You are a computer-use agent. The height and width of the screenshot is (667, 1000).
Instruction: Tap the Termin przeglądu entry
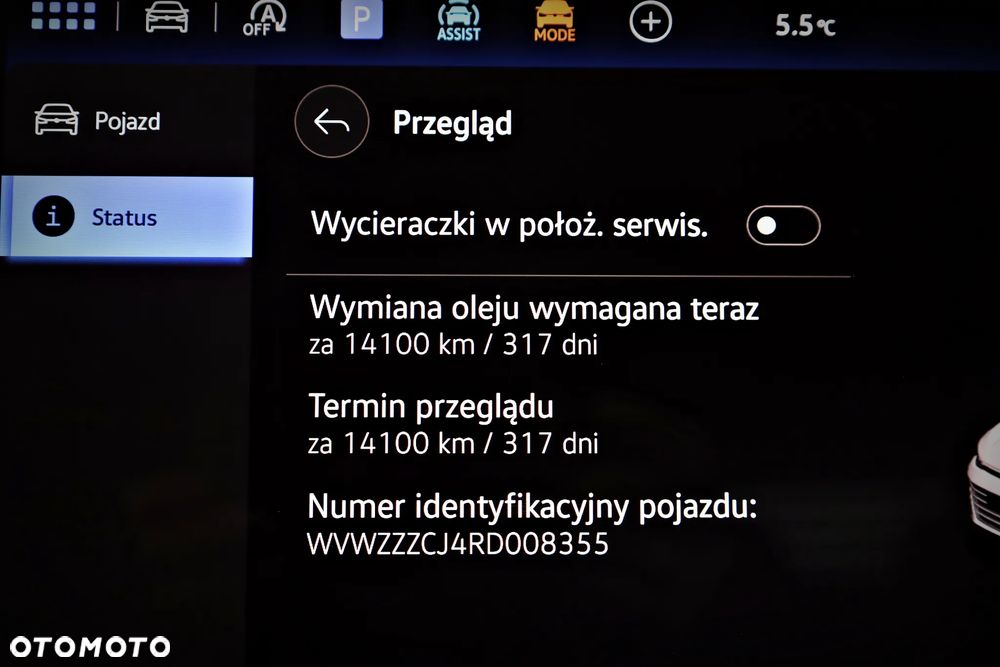point(453,424)
